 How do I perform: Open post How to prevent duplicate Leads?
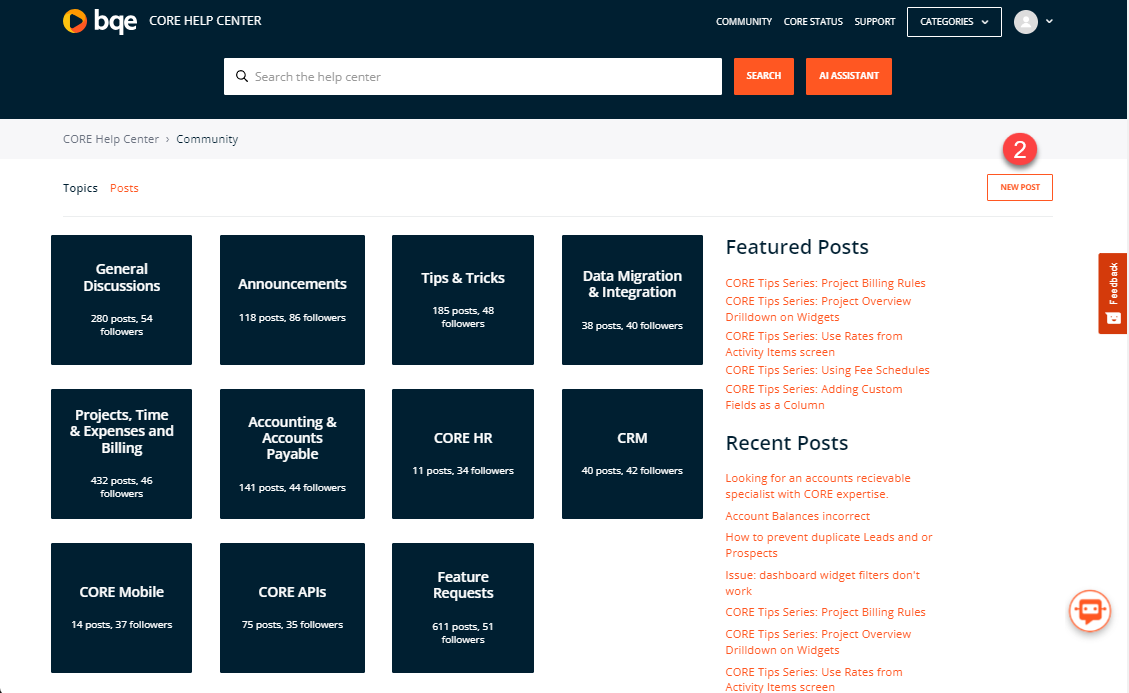coord(829,545)
